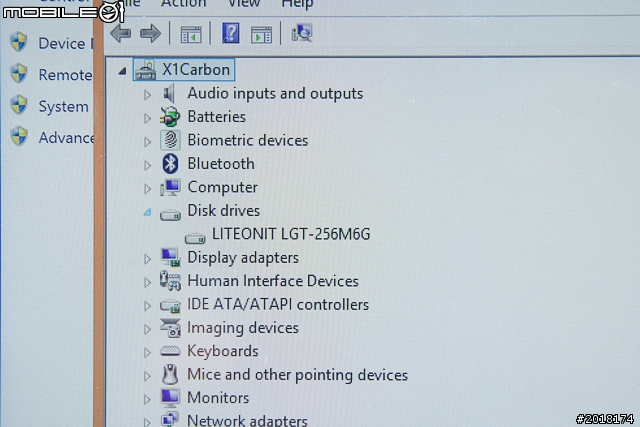
Task: Click the Back arrow toolbar icon
Action: click(x=121, y=33)
